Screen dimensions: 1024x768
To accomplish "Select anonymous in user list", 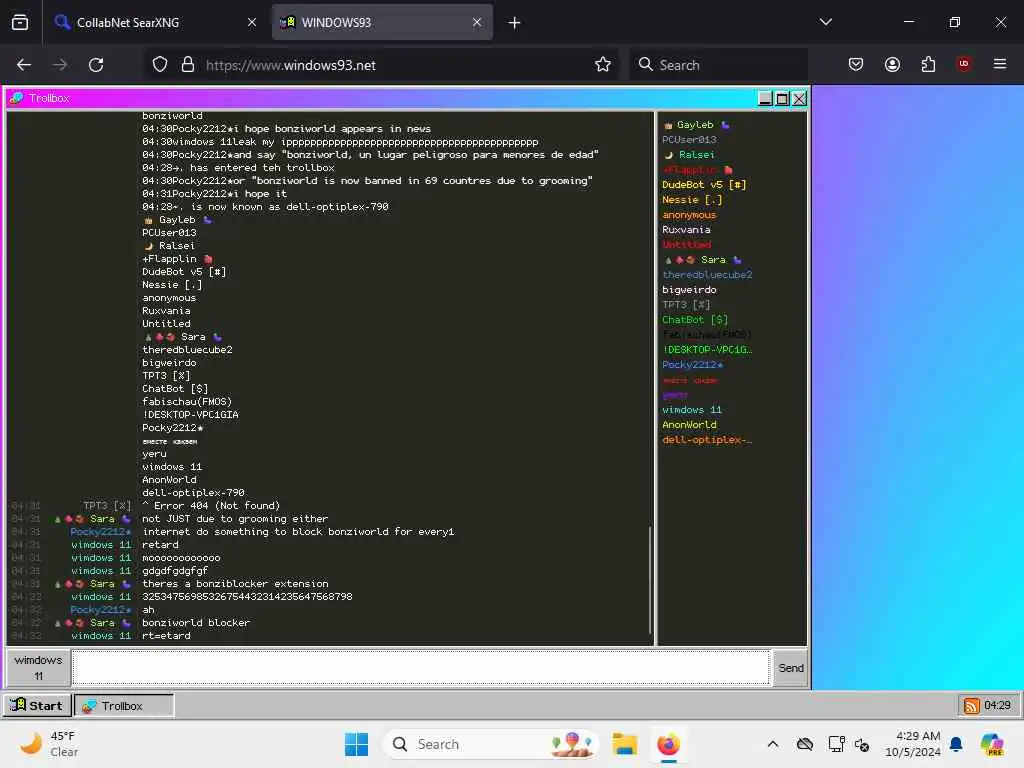I will [x=689, y=214].
